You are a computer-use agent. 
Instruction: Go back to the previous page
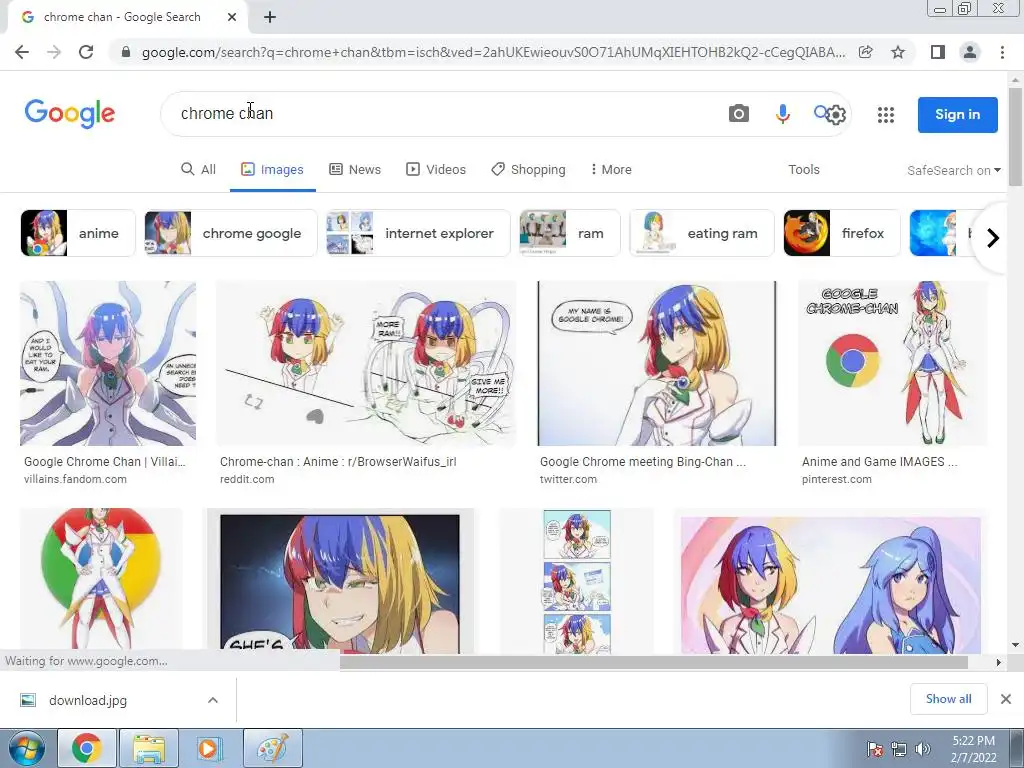pos(22,52)
